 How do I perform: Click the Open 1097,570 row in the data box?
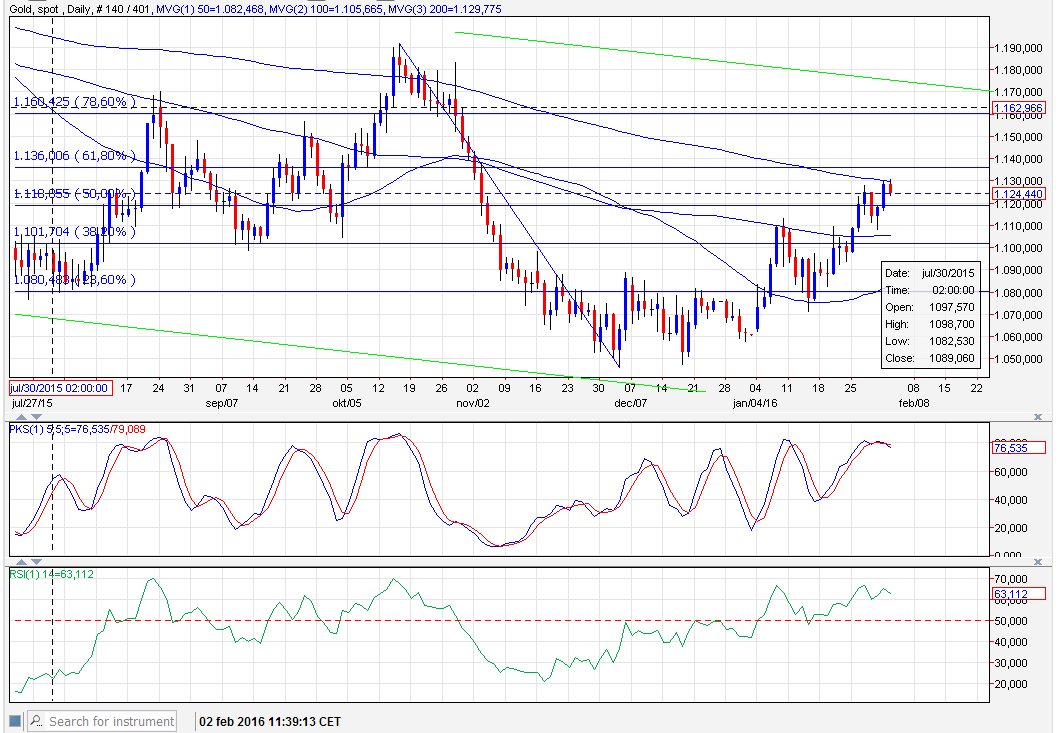[930, 307]
